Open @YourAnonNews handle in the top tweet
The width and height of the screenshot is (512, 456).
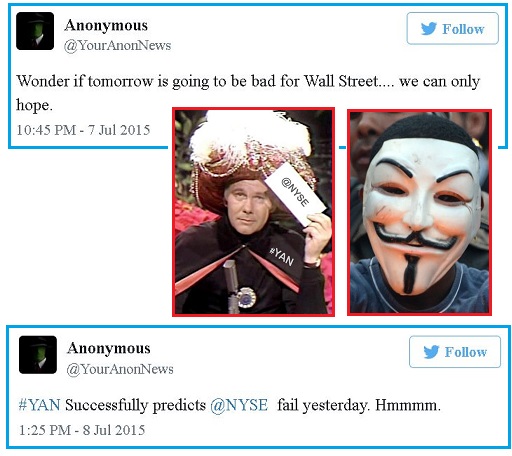pyautogui.click(x=117, y=45)
